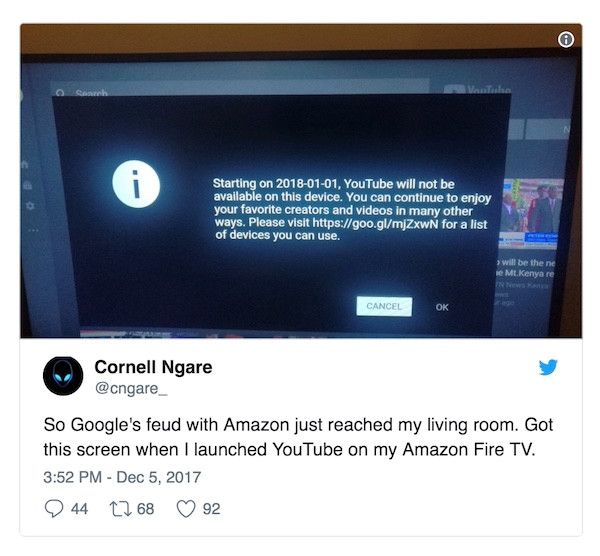Like the tweet with heart icon
Viewport: 600px width, 556px height.
[186, 509]
